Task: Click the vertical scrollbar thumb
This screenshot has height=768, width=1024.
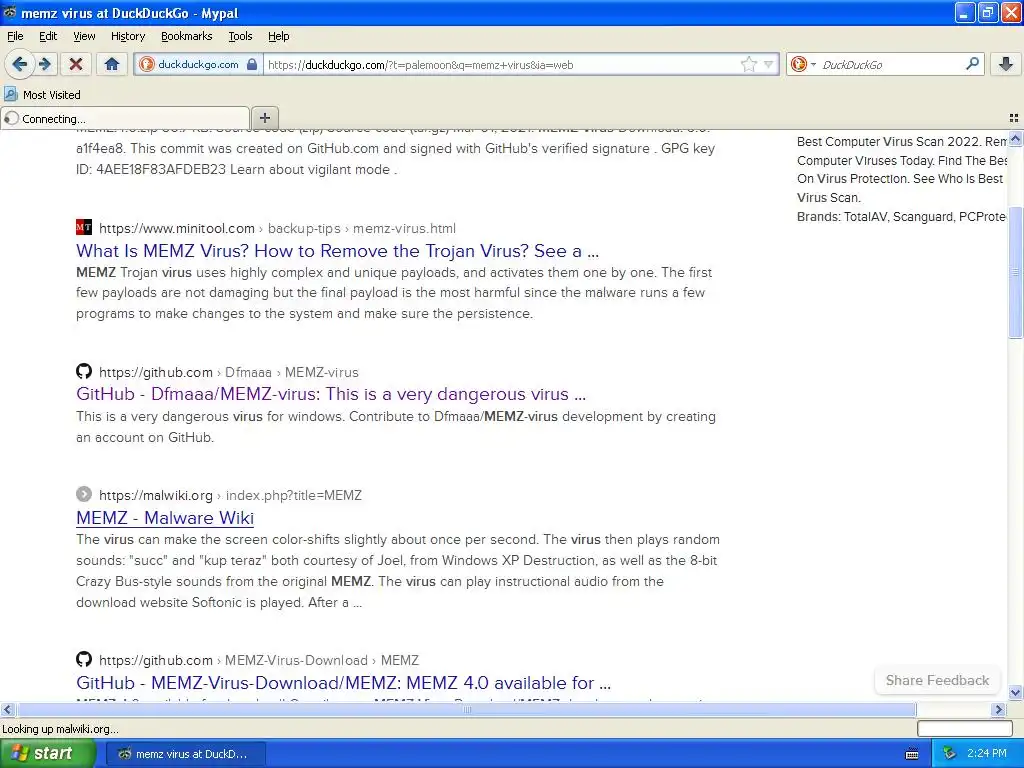Action: 1015,272
